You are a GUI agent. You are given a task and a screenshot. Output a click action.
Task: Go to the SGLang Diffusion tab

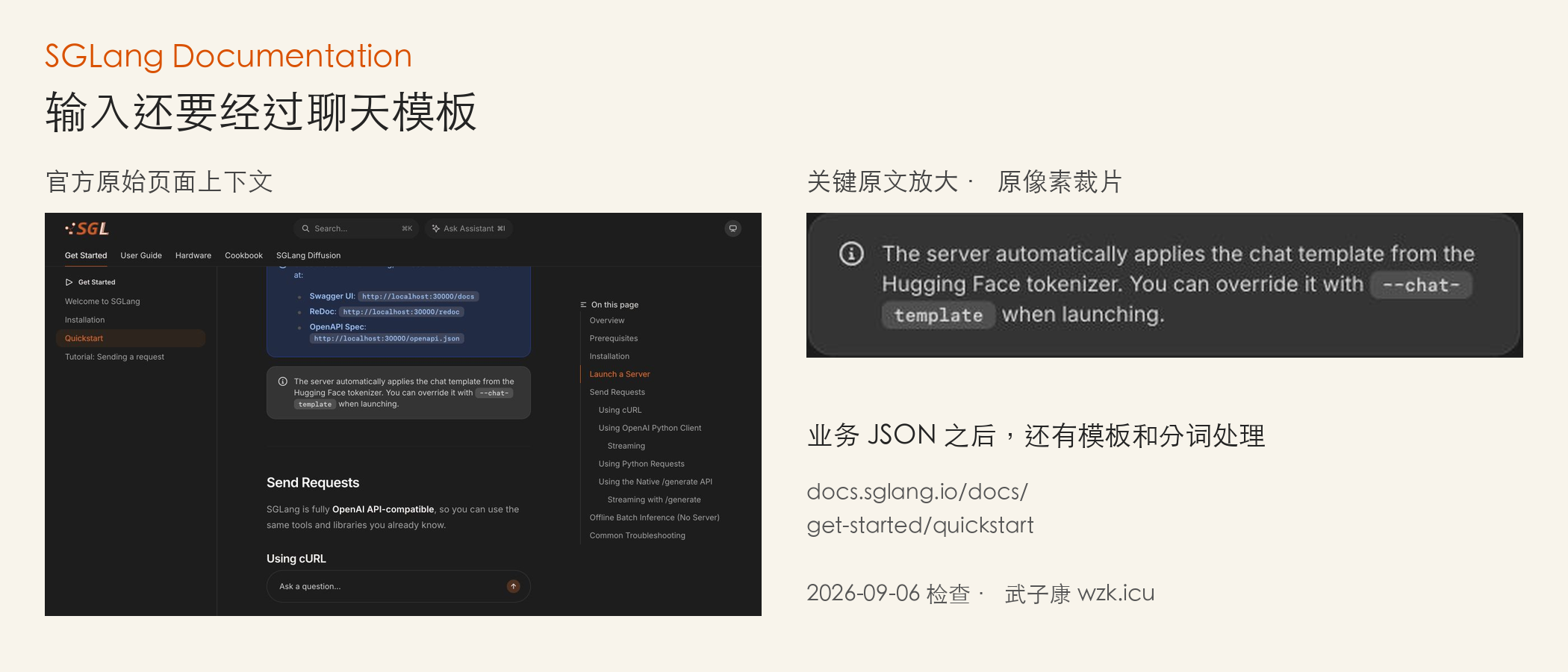click(308, 255)
